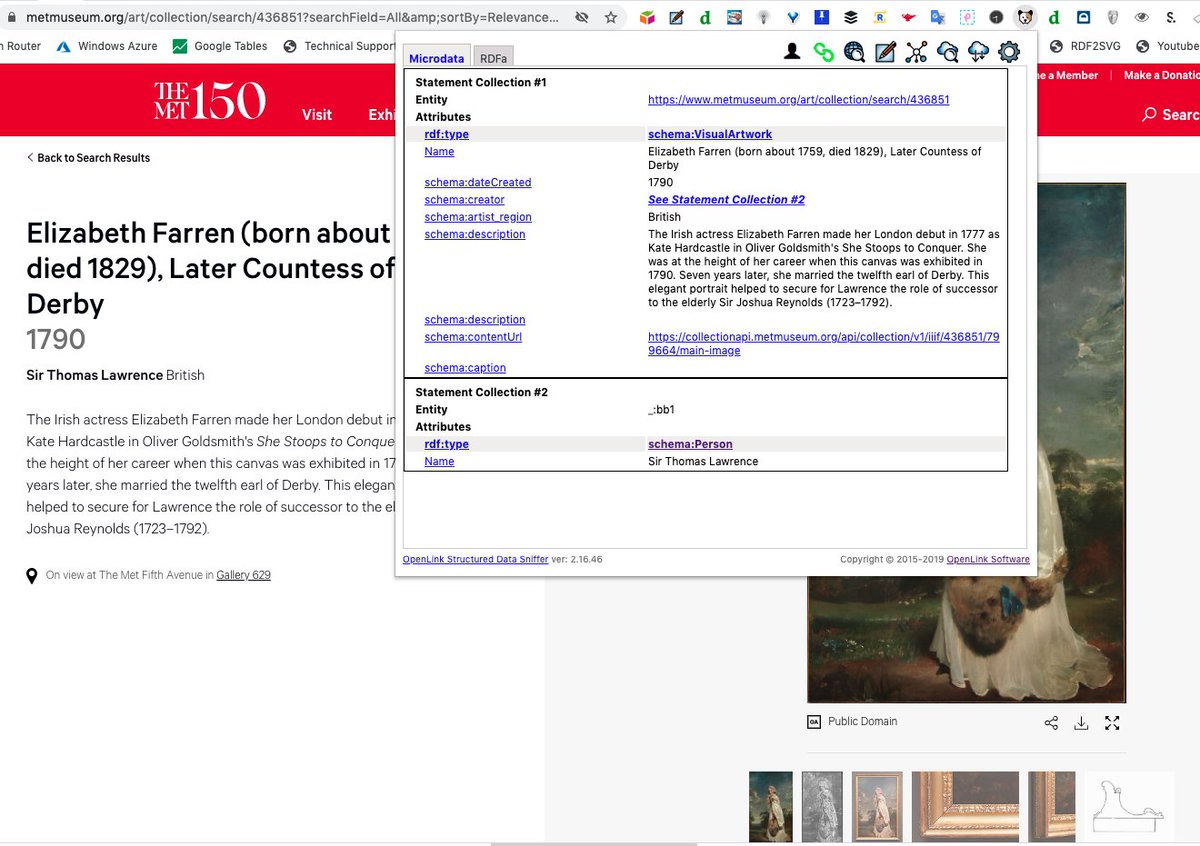
Task: Click the map pin location icon
Action: 32,576
